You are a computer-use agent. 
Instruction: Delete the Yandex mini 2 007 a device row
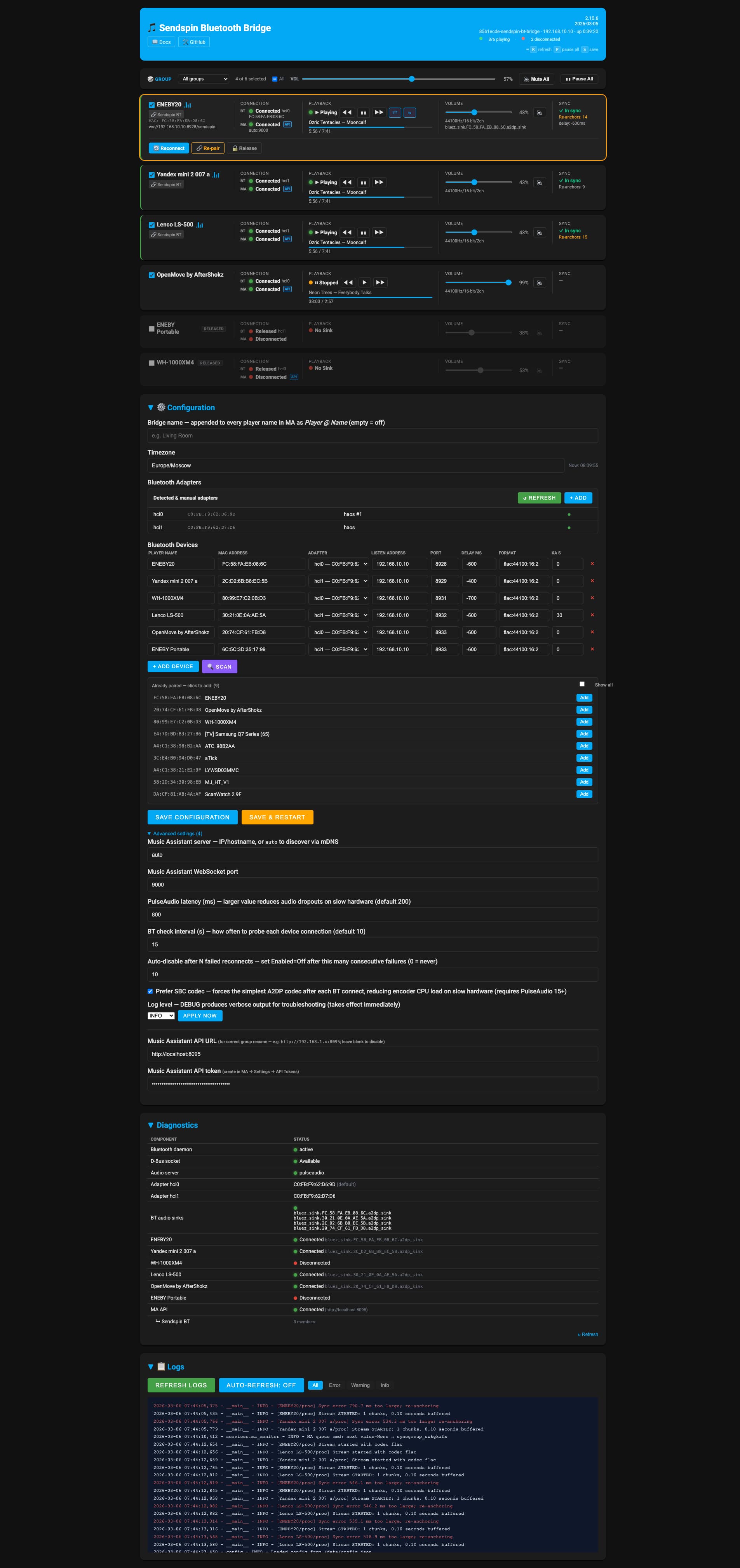click(592, 581)
